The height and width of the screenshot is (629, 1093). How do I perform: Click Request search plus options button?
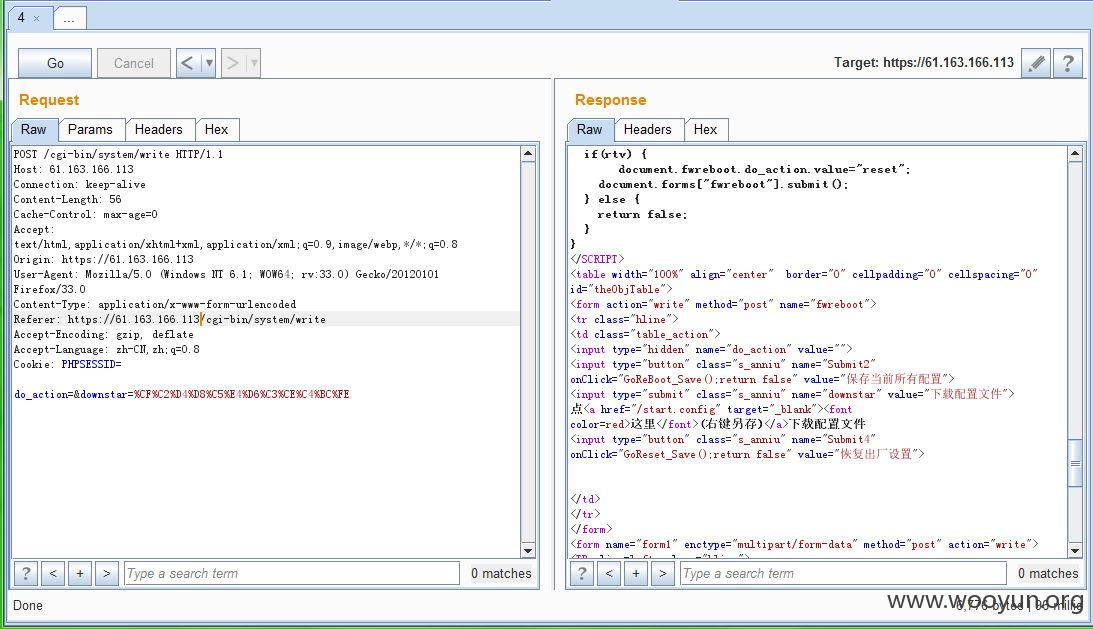click(x=79, y=573)
